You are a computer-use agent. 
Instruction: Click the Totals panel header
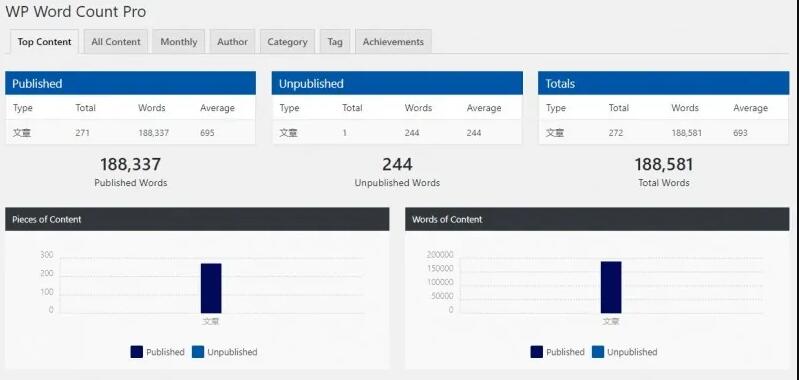point(663,84)
